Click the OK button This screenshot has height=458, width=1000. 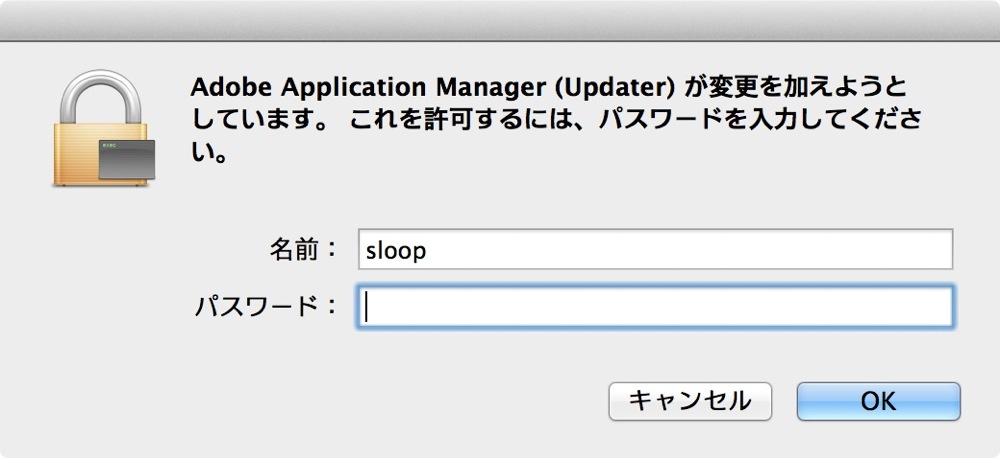[878, 401]
